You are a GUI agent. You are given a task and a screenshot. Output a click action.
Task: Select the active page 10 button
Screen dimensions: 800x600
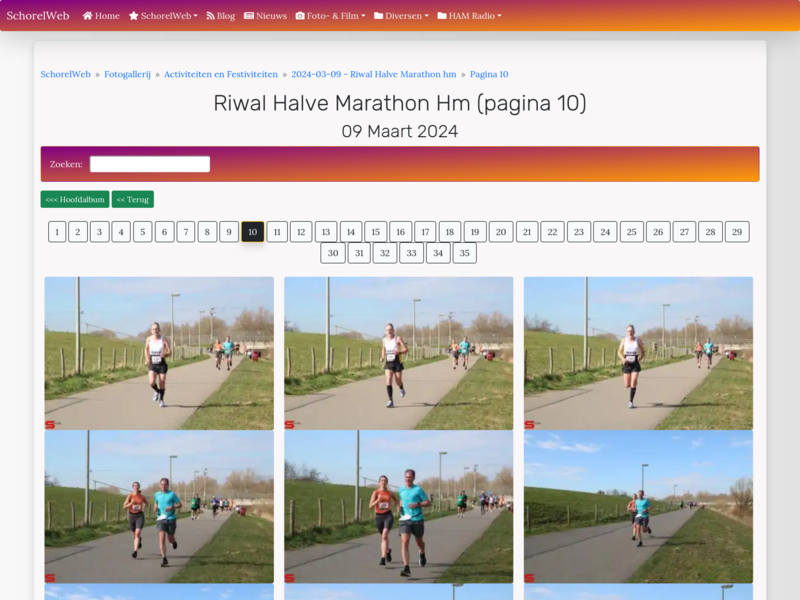click(x=253, y=232)
